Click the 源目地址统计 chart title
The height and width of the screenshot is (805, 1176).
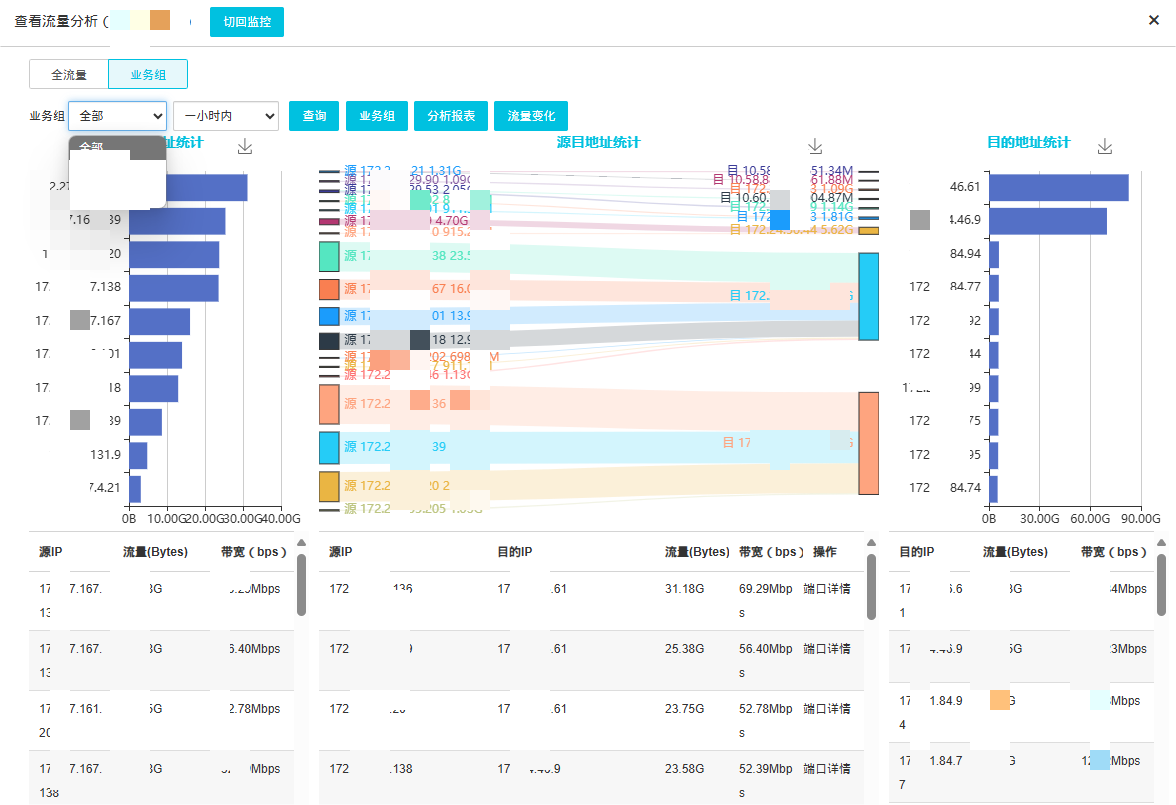tap(598, 143)
